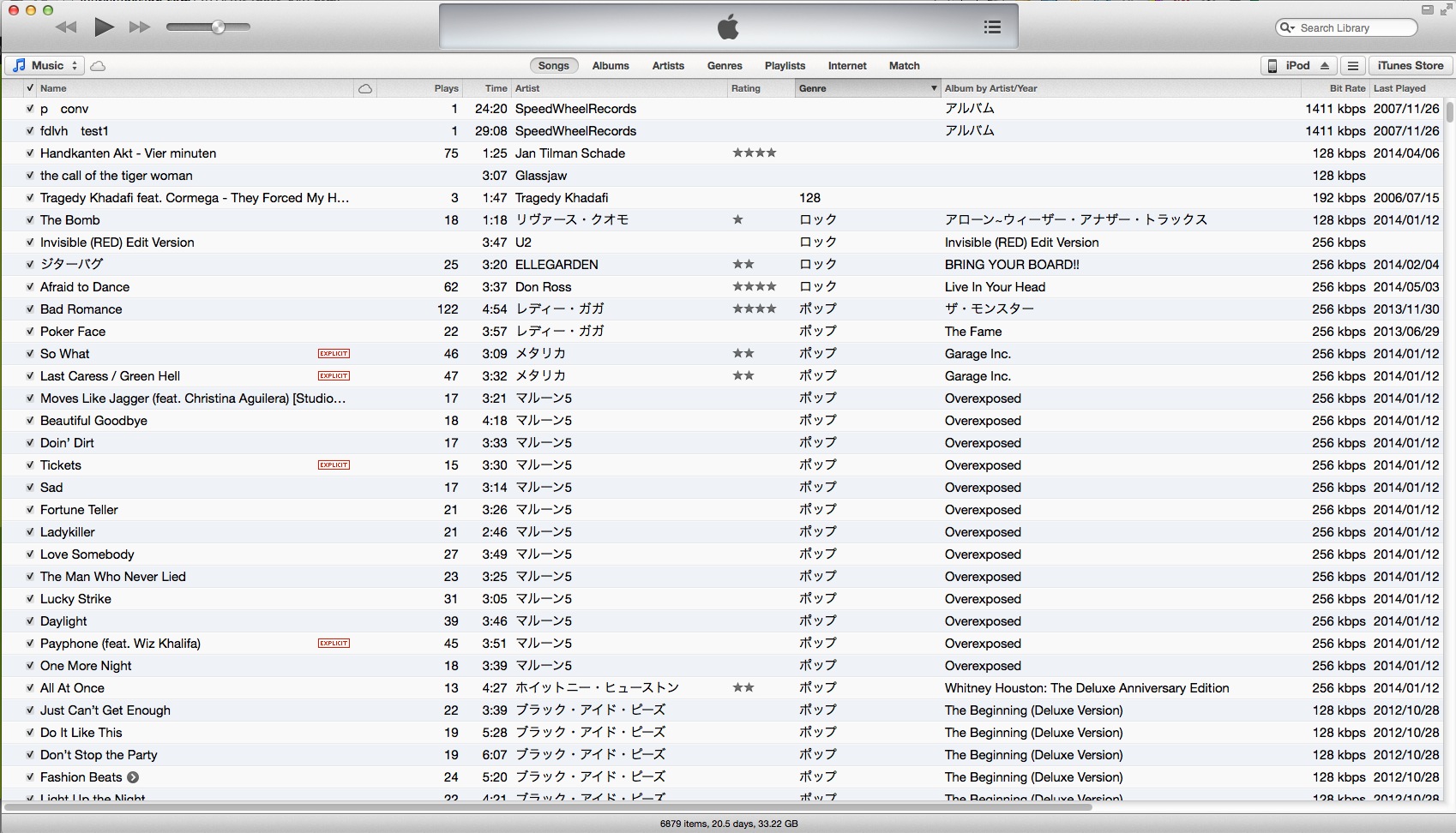Screen dimensions: 1456x833
Task: Click the arrow icon beside Fashion Beats
Action: [133, 777]
